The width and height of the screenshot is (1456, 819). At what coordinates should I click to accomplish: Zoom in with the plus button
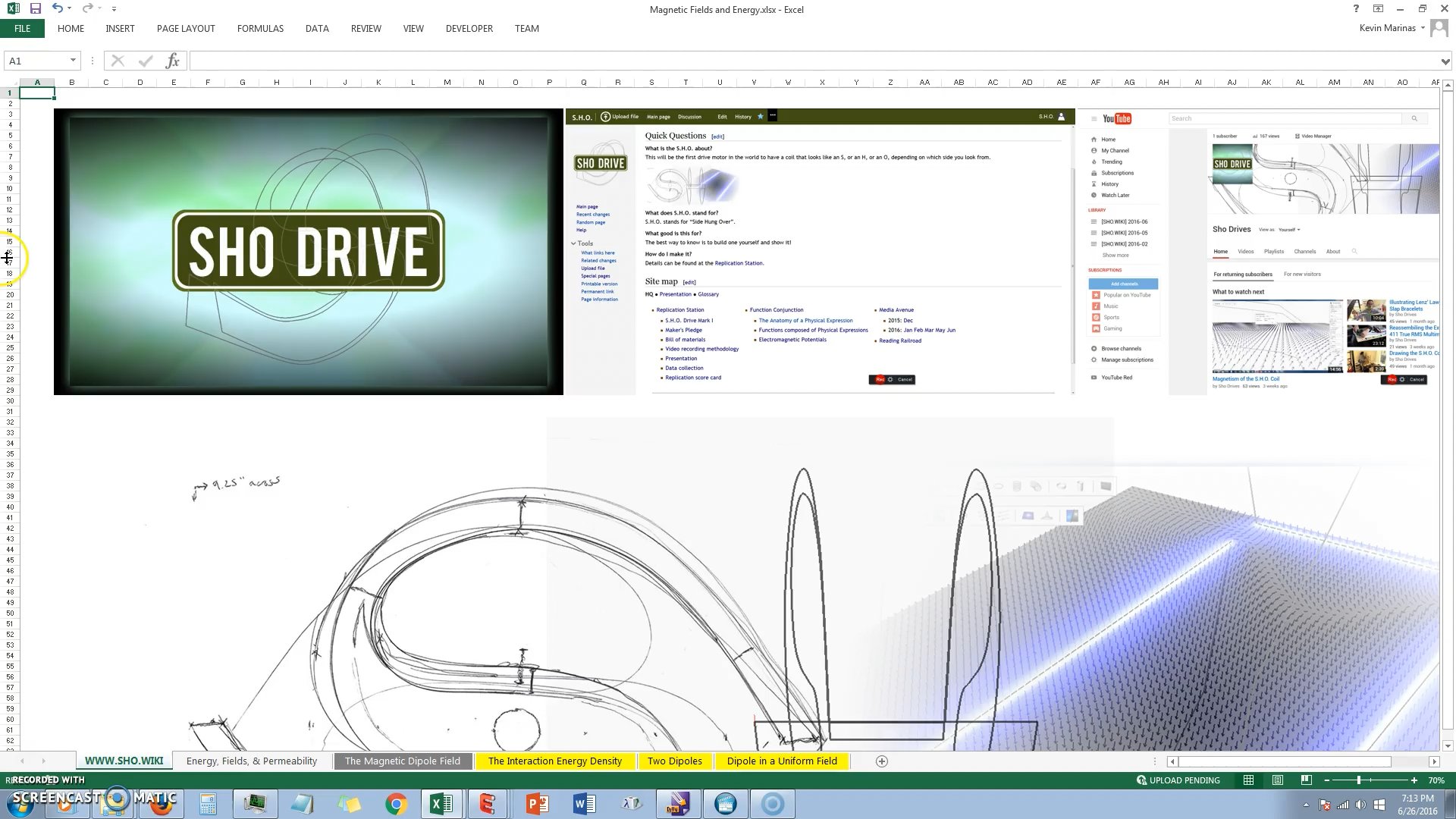pos(1414,780)
